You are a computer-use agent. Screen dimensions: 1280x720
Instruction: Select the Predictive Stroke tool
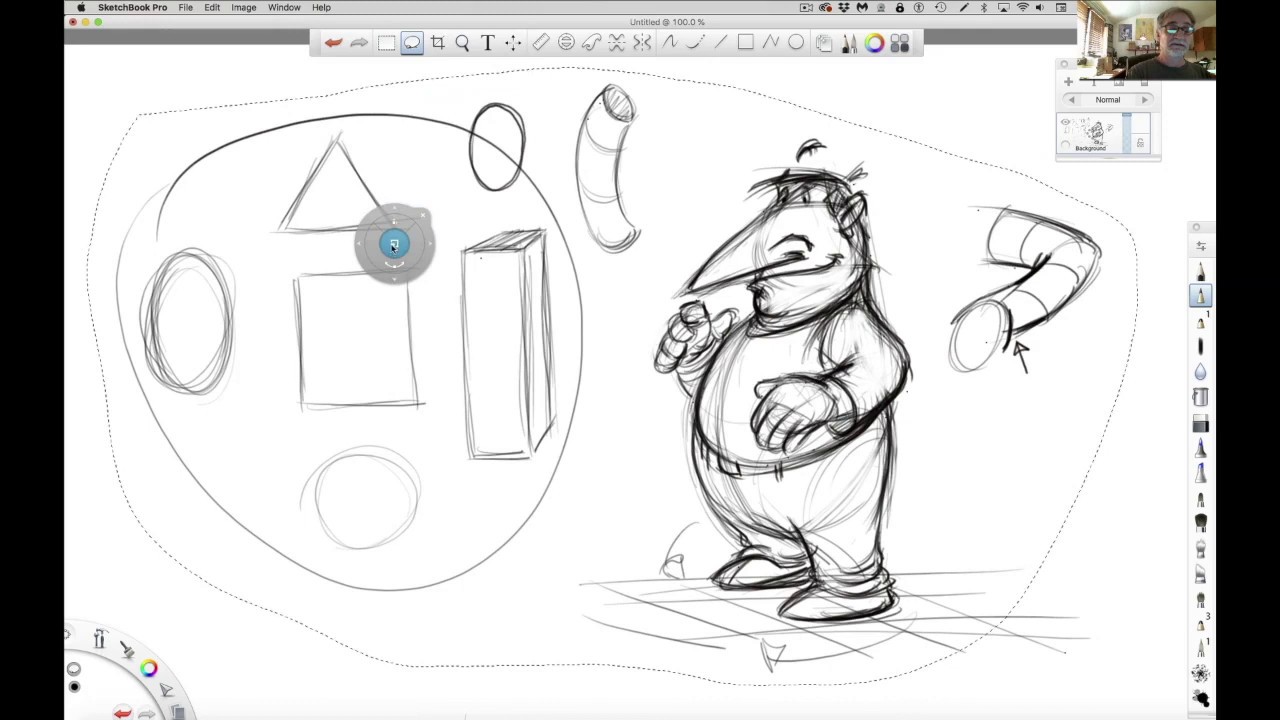pyautogui.click(x=694, y=43)
